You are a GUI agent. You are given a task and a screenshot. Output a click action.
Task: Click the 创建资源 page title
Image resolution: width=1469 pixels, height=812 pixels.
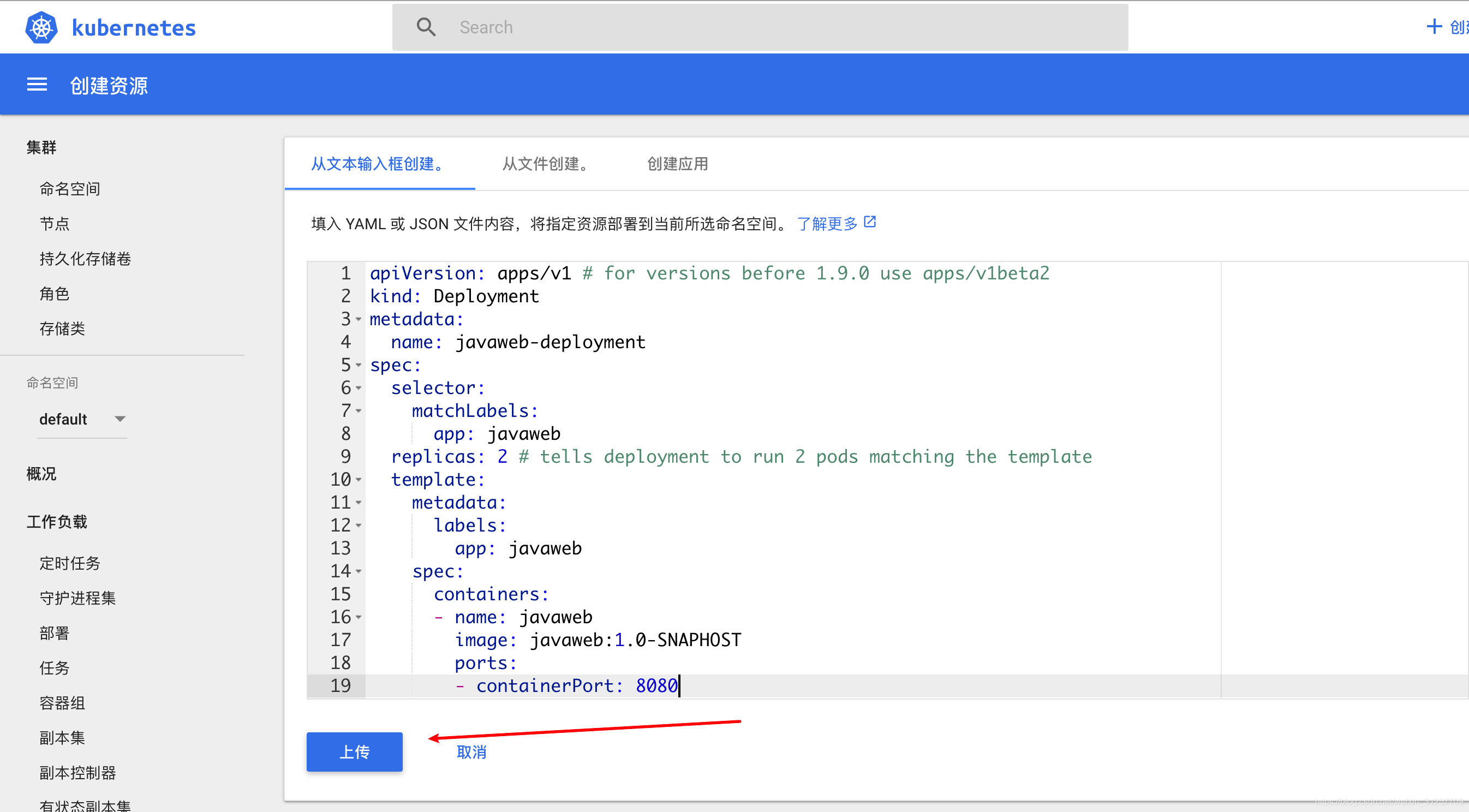(x=109, y=86)
